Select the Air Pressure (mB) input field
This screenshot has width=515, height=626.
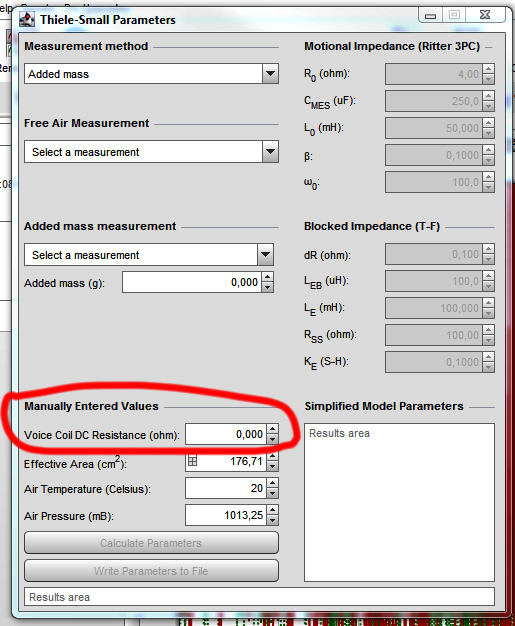pyautogui.click(x=226, y=515)
